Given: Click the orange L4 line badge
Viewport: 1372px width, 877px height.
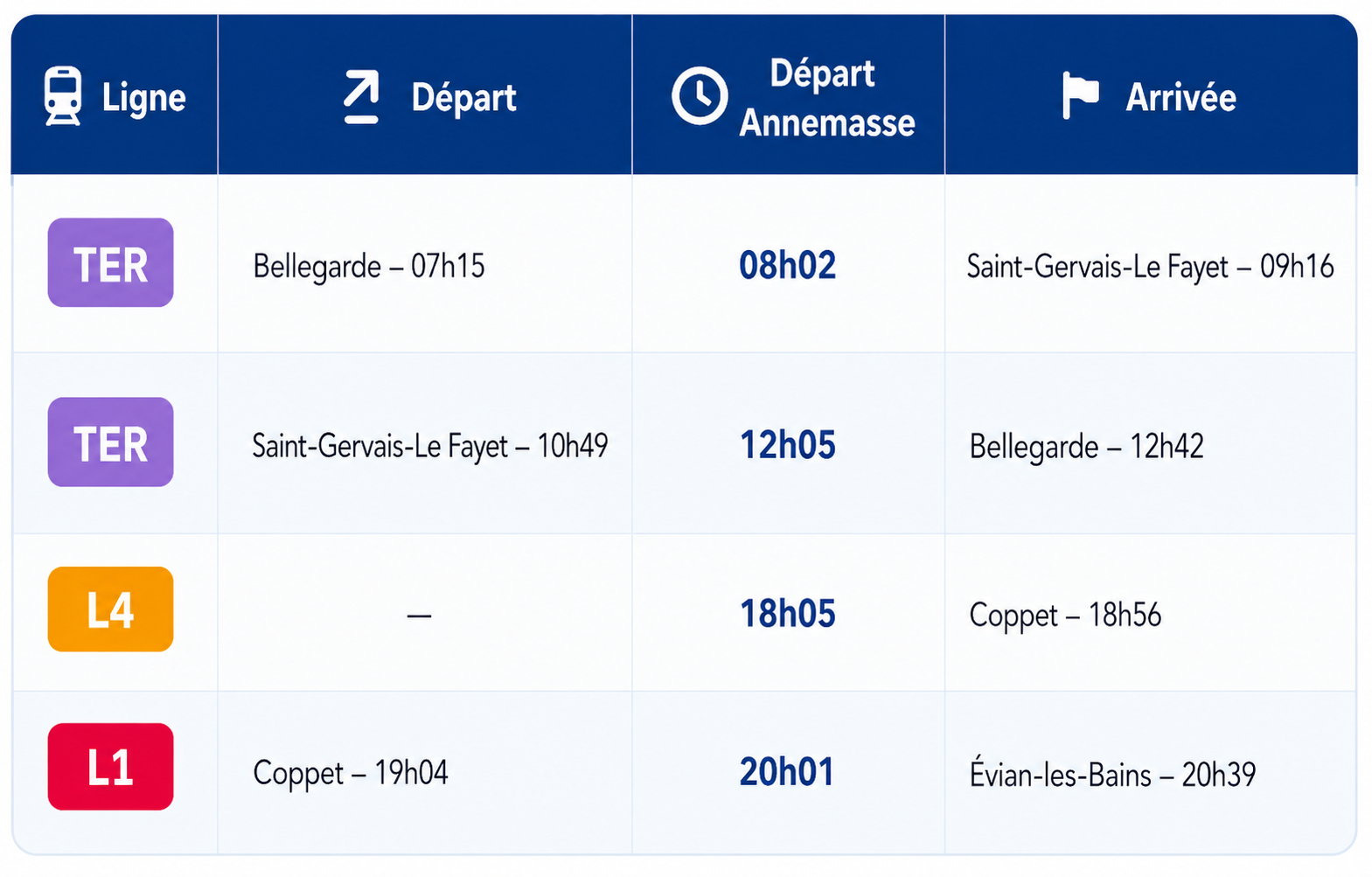Looking at the screenshot, I should (x=110, y=609).
